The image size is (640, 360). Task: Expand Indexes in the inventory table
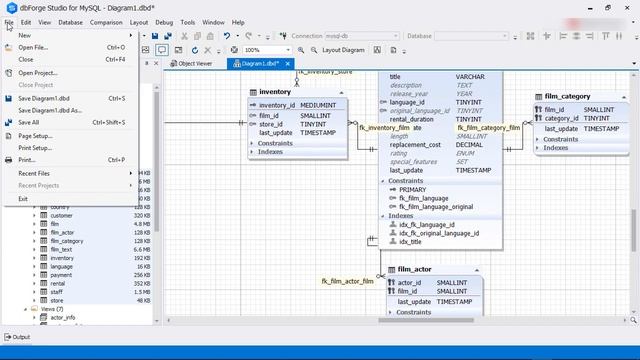pyautogui.click(x=252, y=152)
